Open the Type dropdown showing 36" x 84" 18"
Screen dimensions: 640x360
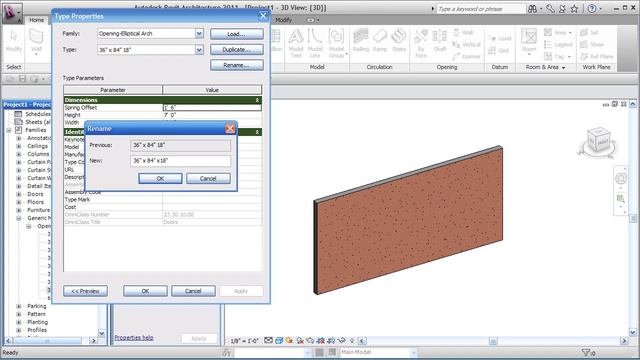click(199, 50)
